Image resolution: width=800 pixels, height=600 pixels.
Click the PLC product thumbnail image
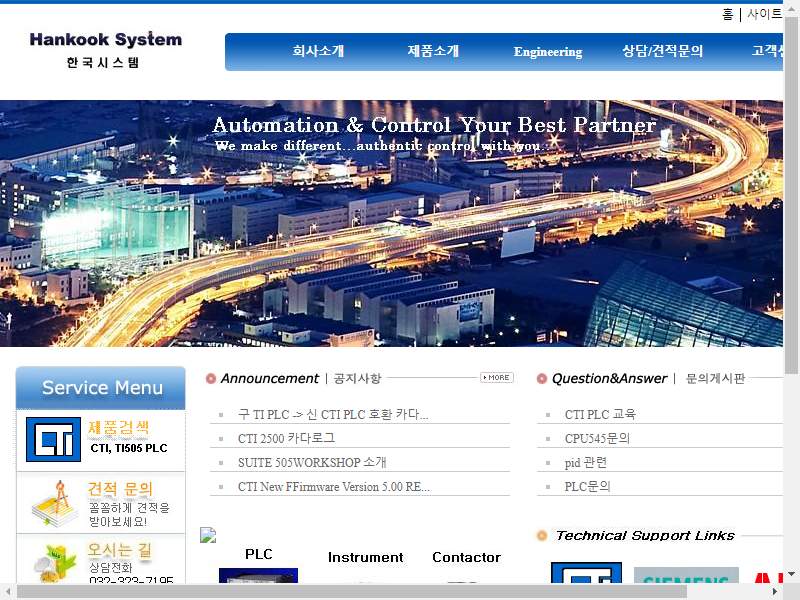[x=258, y=576]
